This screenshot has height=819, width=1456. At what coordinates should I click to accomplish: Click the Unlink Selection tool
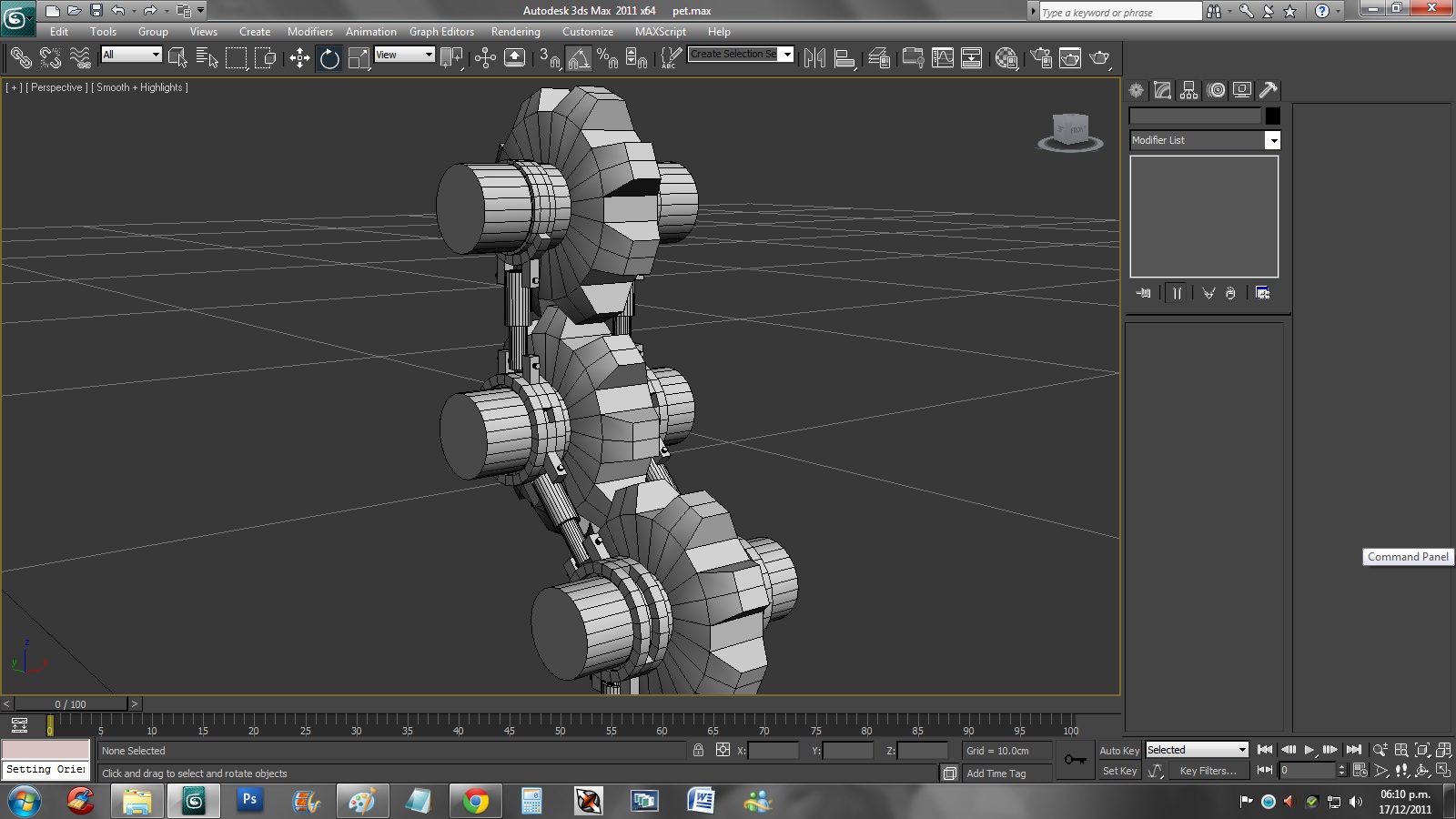pyautogui.click(x=50, y=58)
